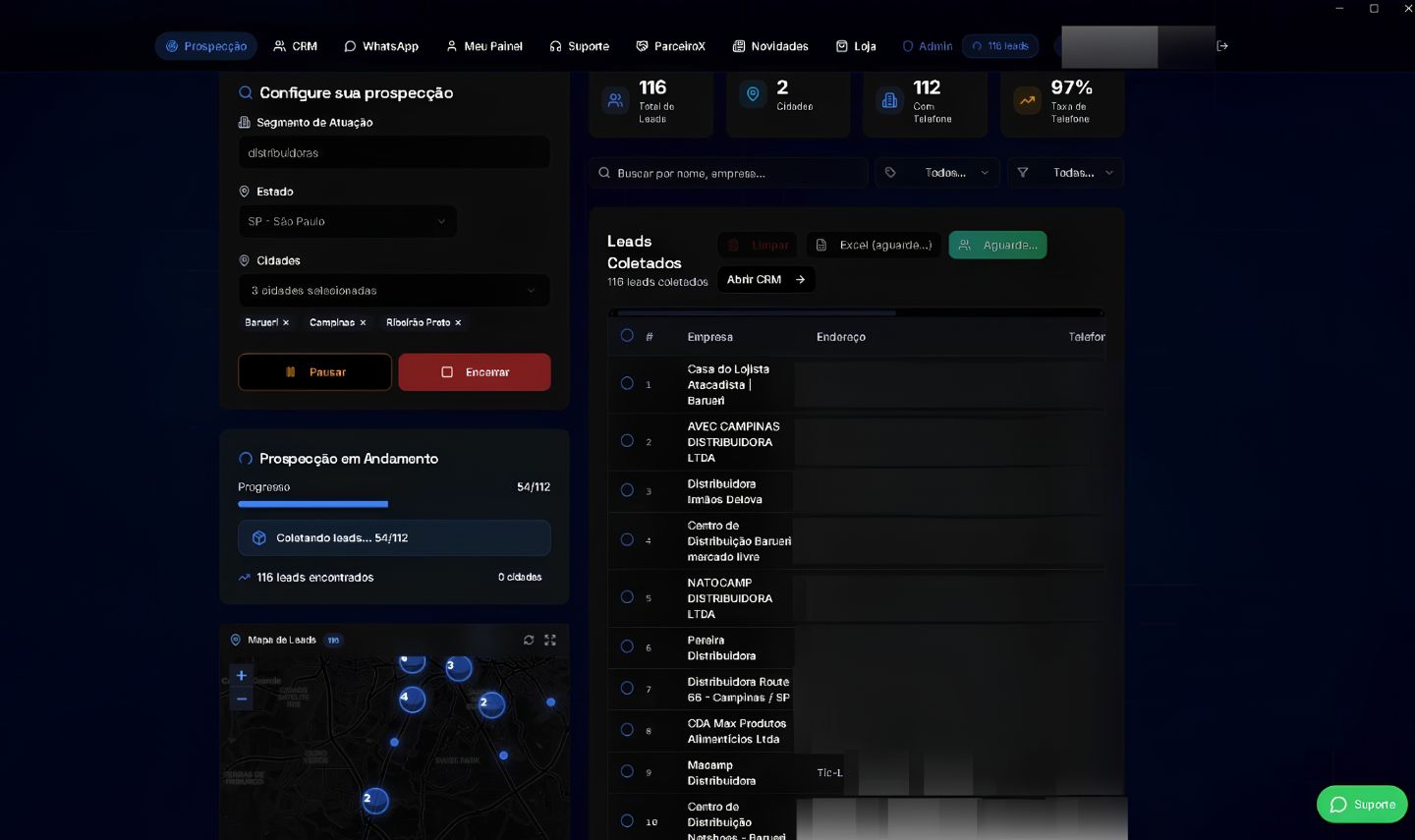The width and height of the screenshot is (1415, 840).
Task: Remove Campinas from the selected cities
Action: (x=363, y=322)
